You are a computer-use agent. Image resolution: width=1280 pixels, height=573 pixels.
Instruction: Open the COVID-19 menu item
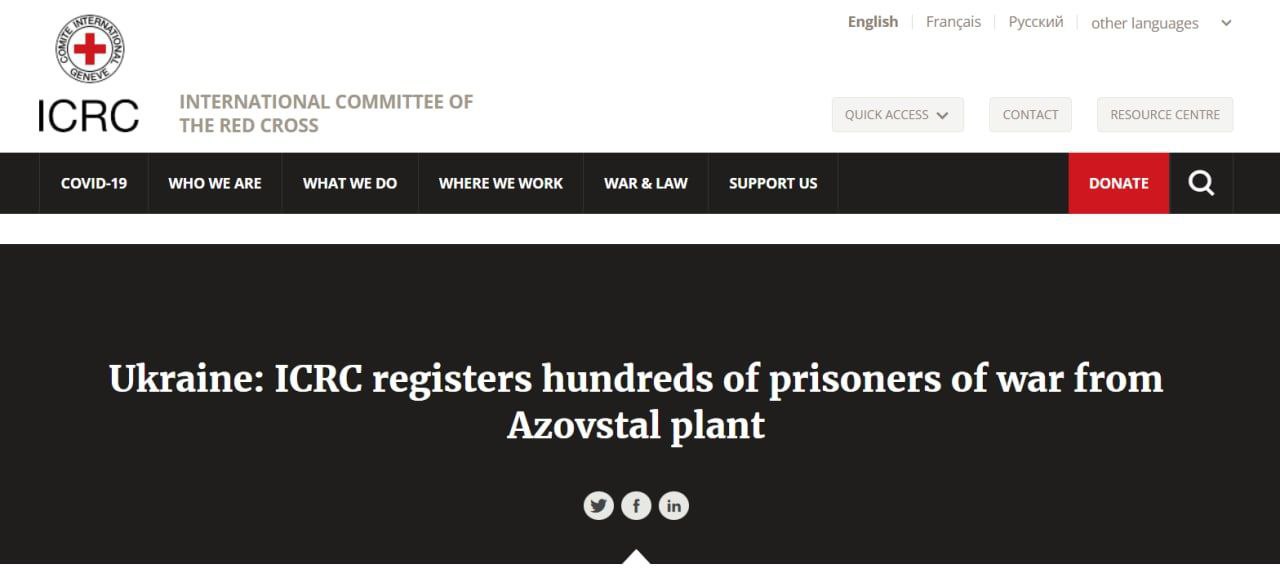94,183
